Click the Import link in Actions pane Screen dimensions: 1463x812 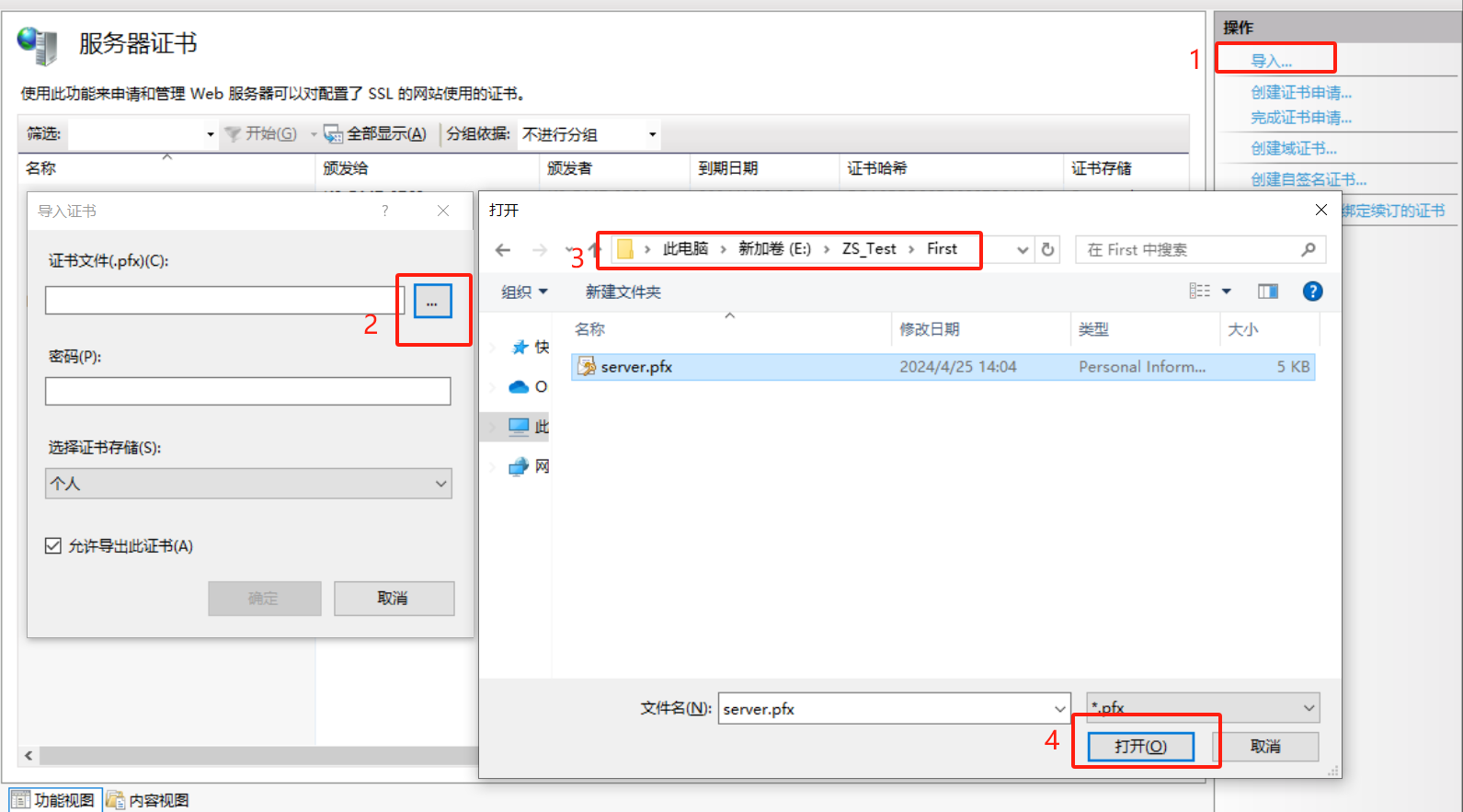[1271, 61]
